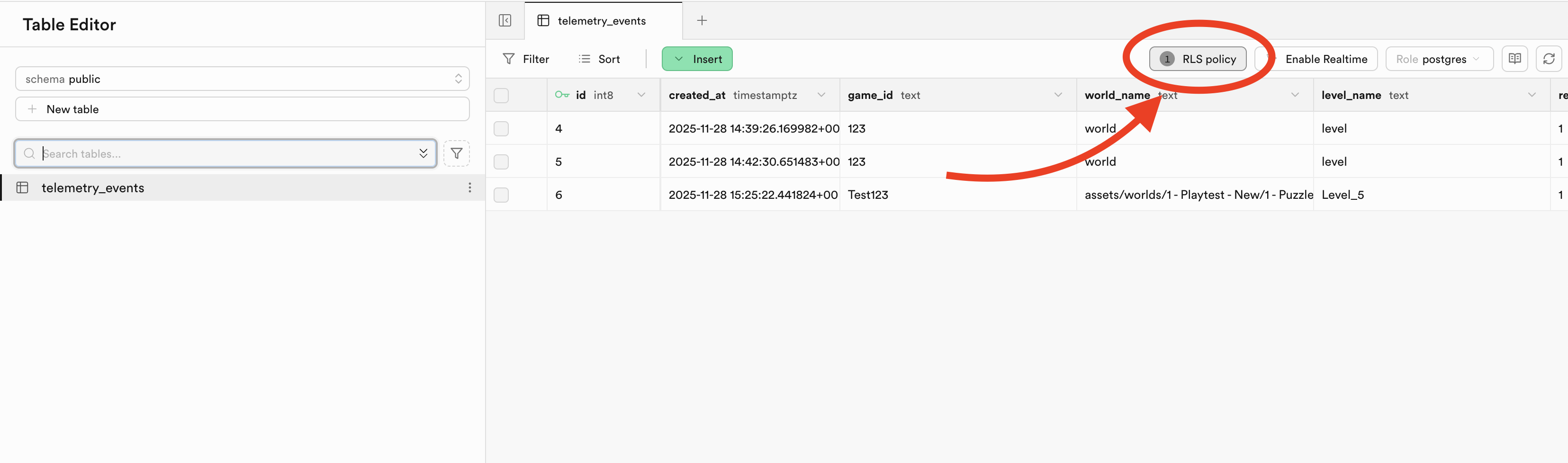1568x463 pixels.
Task: Click the created_at column header
Action: pos(750,95)
